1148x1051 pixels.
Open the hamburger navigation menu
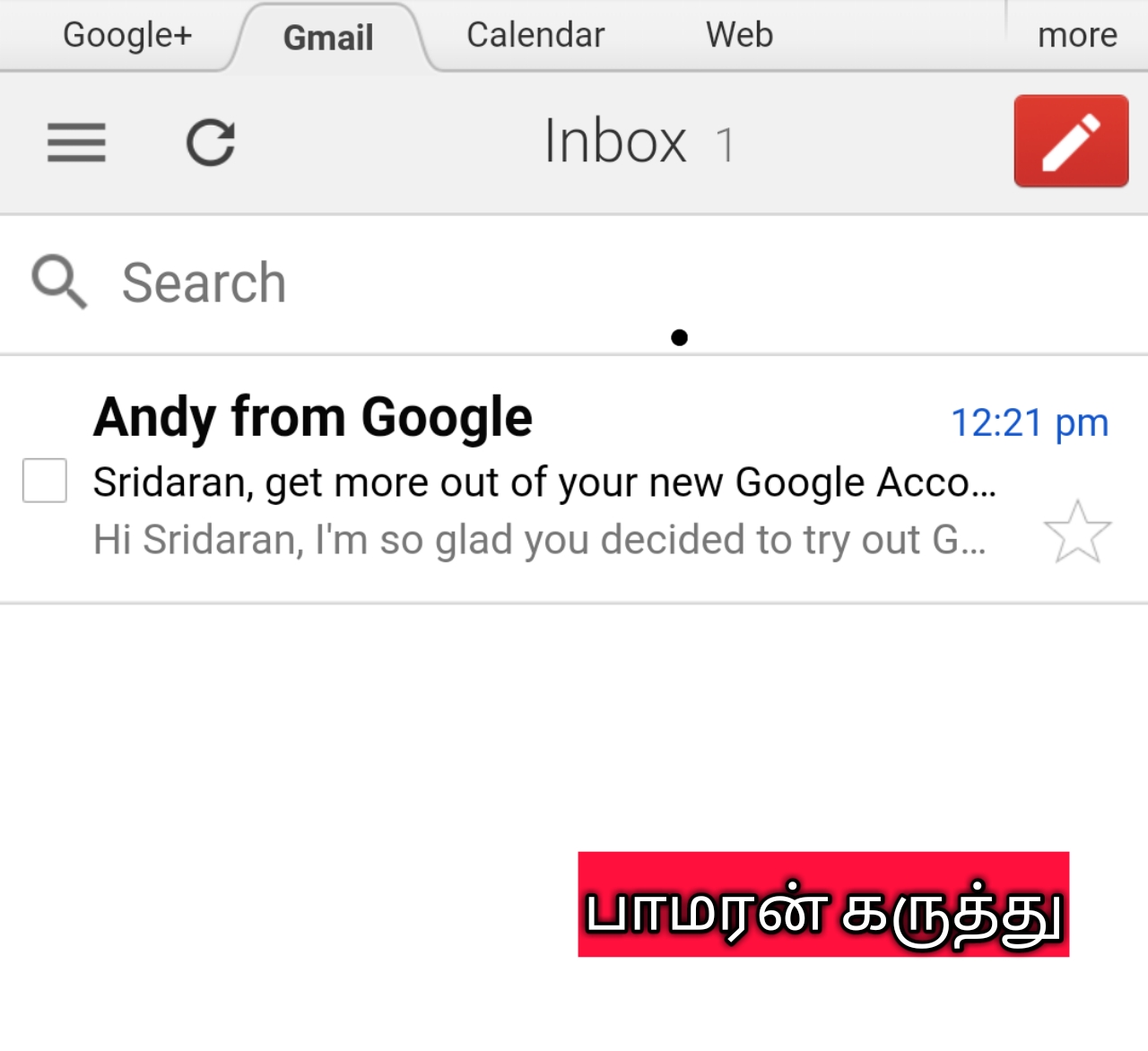click(x=76, y=143)
